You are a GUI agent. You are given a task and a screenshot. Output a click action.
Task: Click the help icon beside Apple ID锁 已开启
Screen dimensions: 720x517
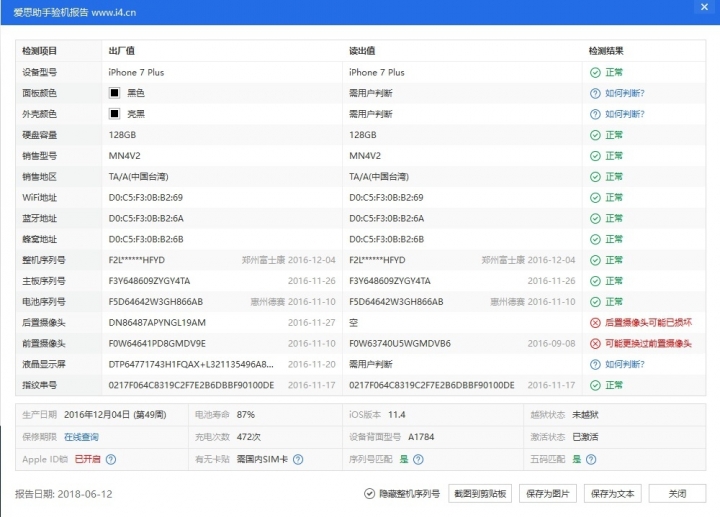pyautogui.click(x=111, y=459)
